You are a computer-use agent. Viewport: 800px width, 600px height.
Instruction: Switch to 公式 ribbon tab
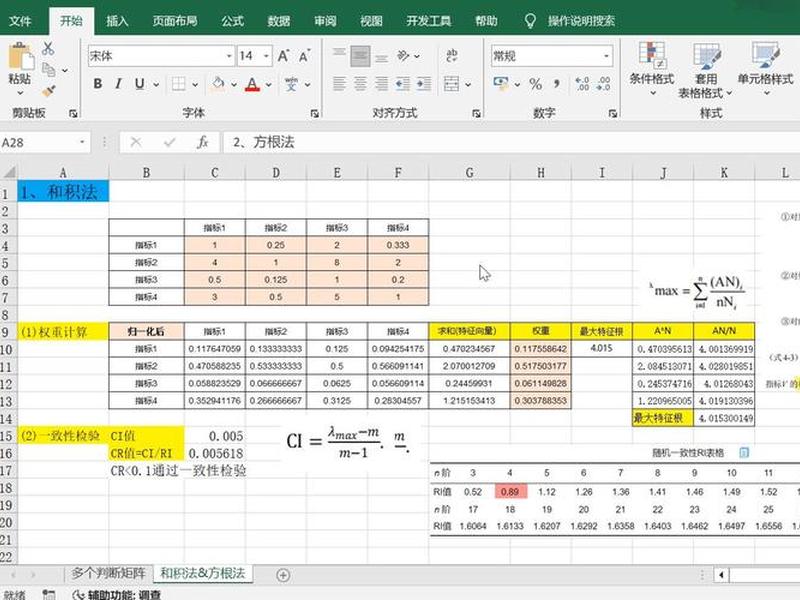pyautogui.click(x=233, y=21)
